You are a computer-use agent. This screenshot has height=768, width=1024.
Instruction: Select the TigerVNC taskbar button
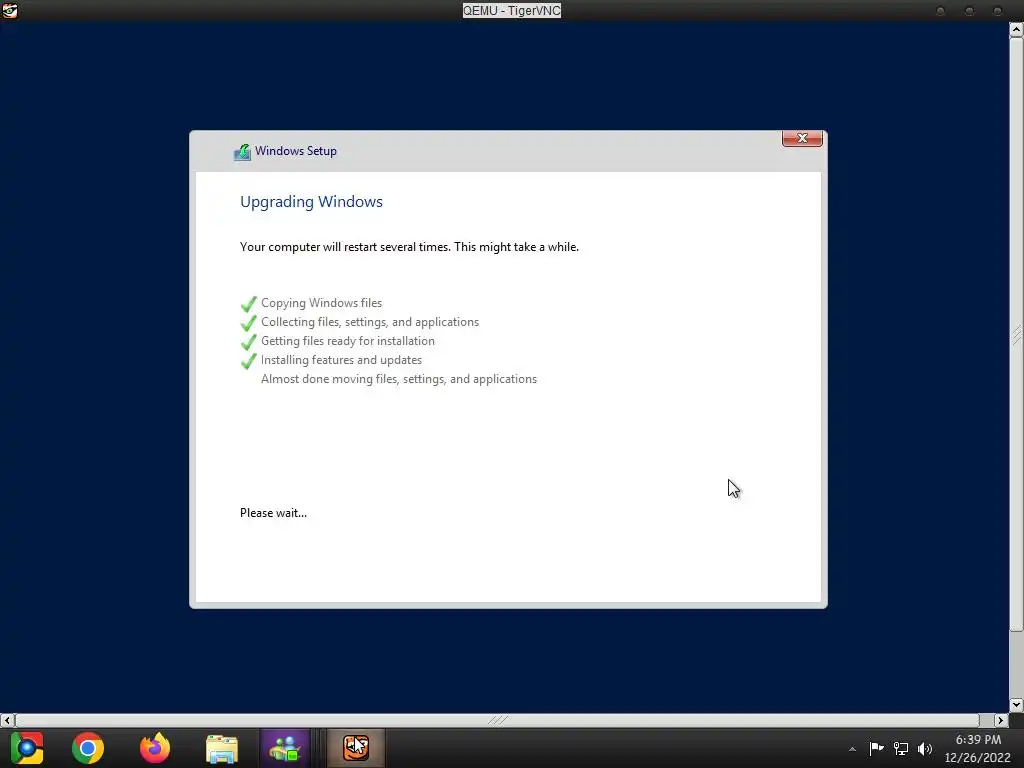point(356,748)
